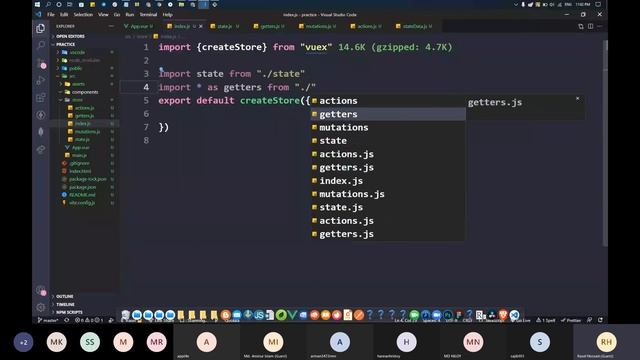This screenshot has width=640, height=360.
Task: Click the Prettier status bar item
Action: tap(571, 320)
